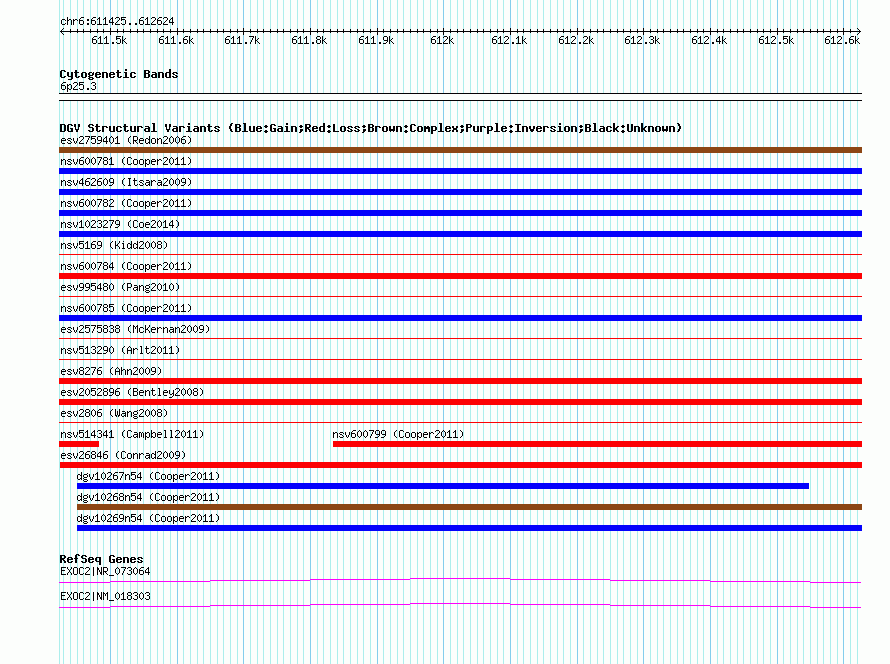Click the esv8276 (Ahn2009) variant label
The height and width of the screenshot is (664, 890).
tap(111, 371)
